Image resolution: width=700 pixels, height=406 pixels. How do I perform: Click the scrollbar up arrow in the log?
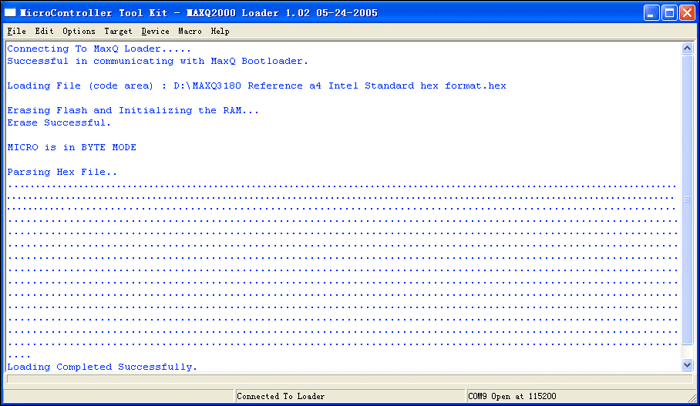pos(688,48)
